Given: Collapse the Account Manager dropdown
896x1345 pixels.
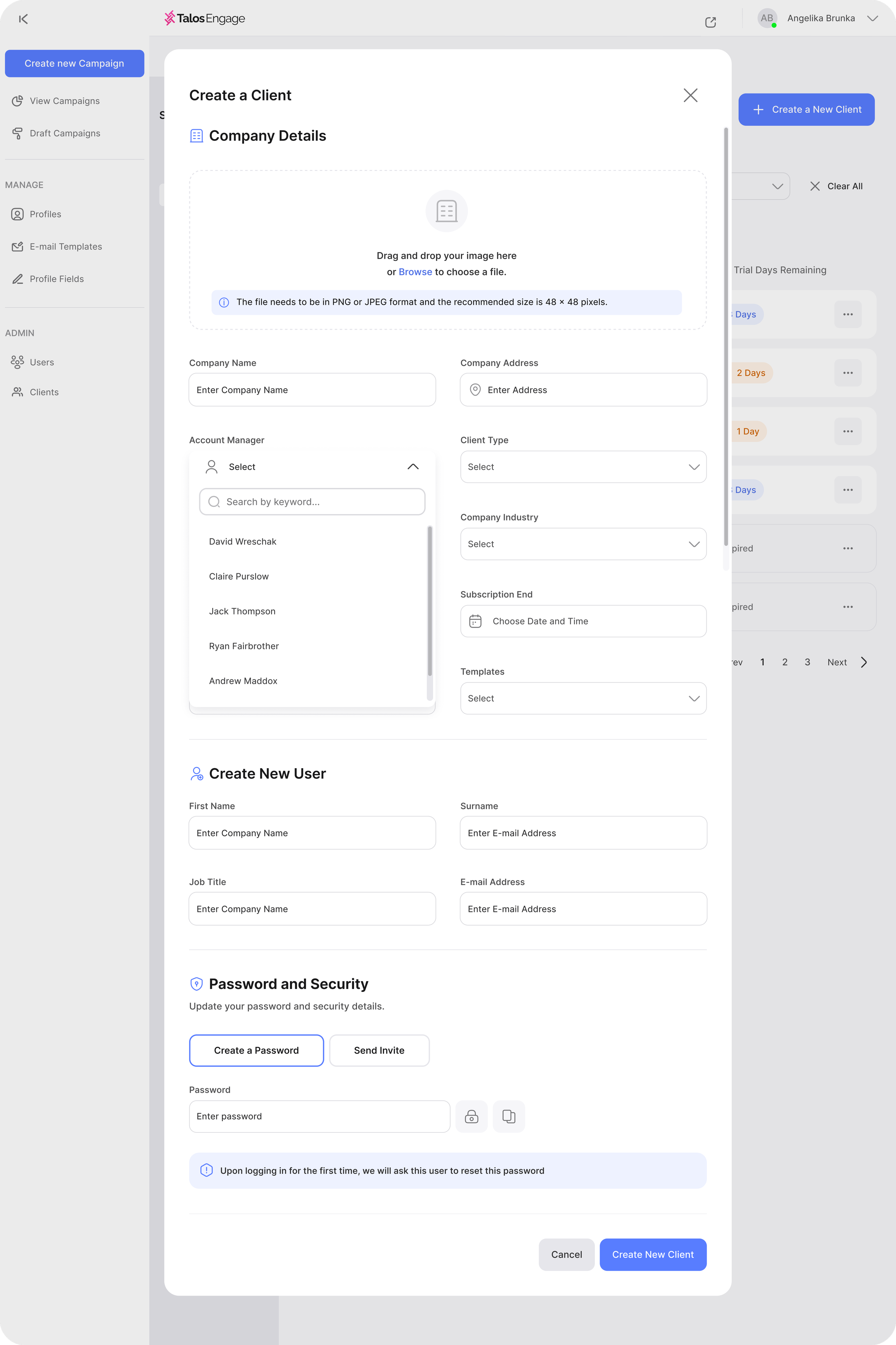Looking at the screenshot, I should pos(413,467).
